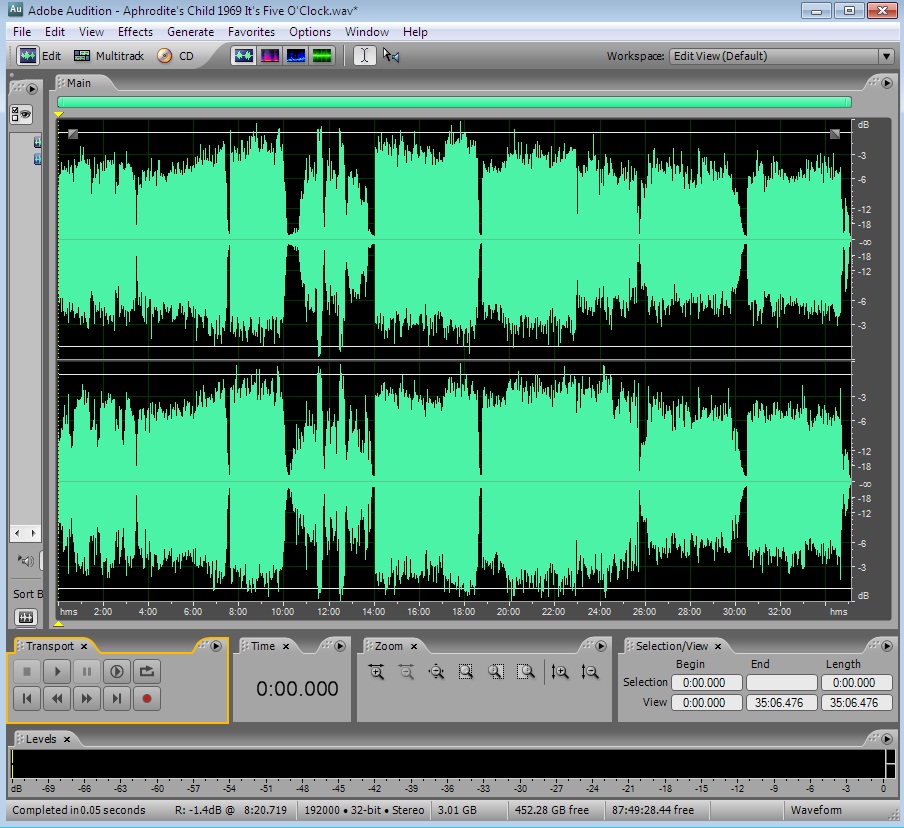Open the Favorites menu
This screenshot has width=904, height=828.
(251, 32)
